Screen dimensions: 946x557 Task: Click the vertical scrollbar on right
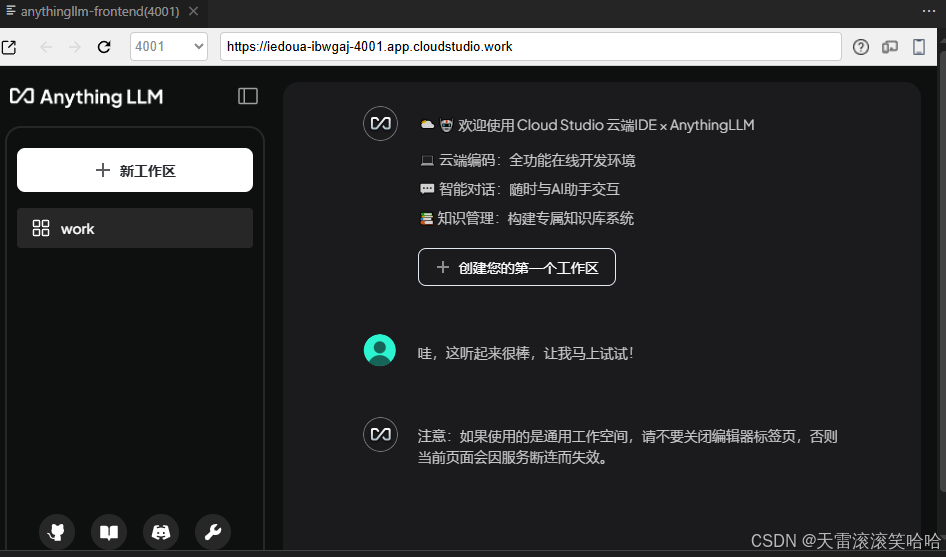(x=942, y=272)
